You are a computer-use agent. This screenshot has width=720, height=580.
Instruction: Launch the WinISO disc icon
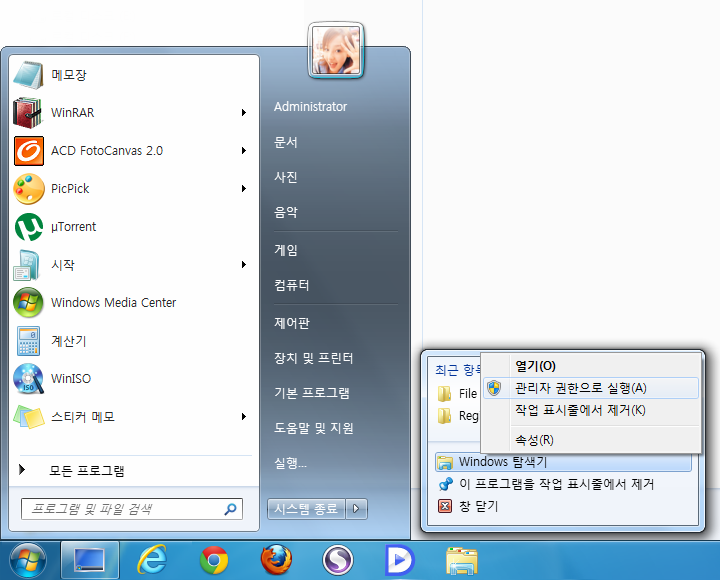28,379
